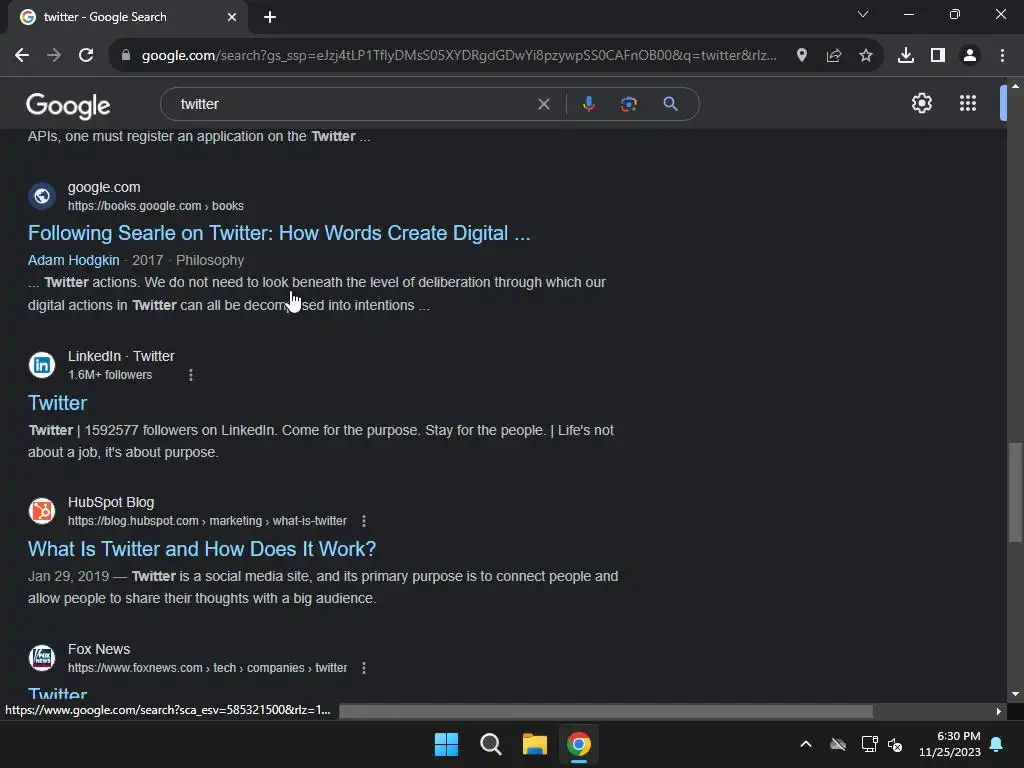Viewport: 1024px width, 768px height.
Task: Share this page from the address bar
Action: point(834,56)
